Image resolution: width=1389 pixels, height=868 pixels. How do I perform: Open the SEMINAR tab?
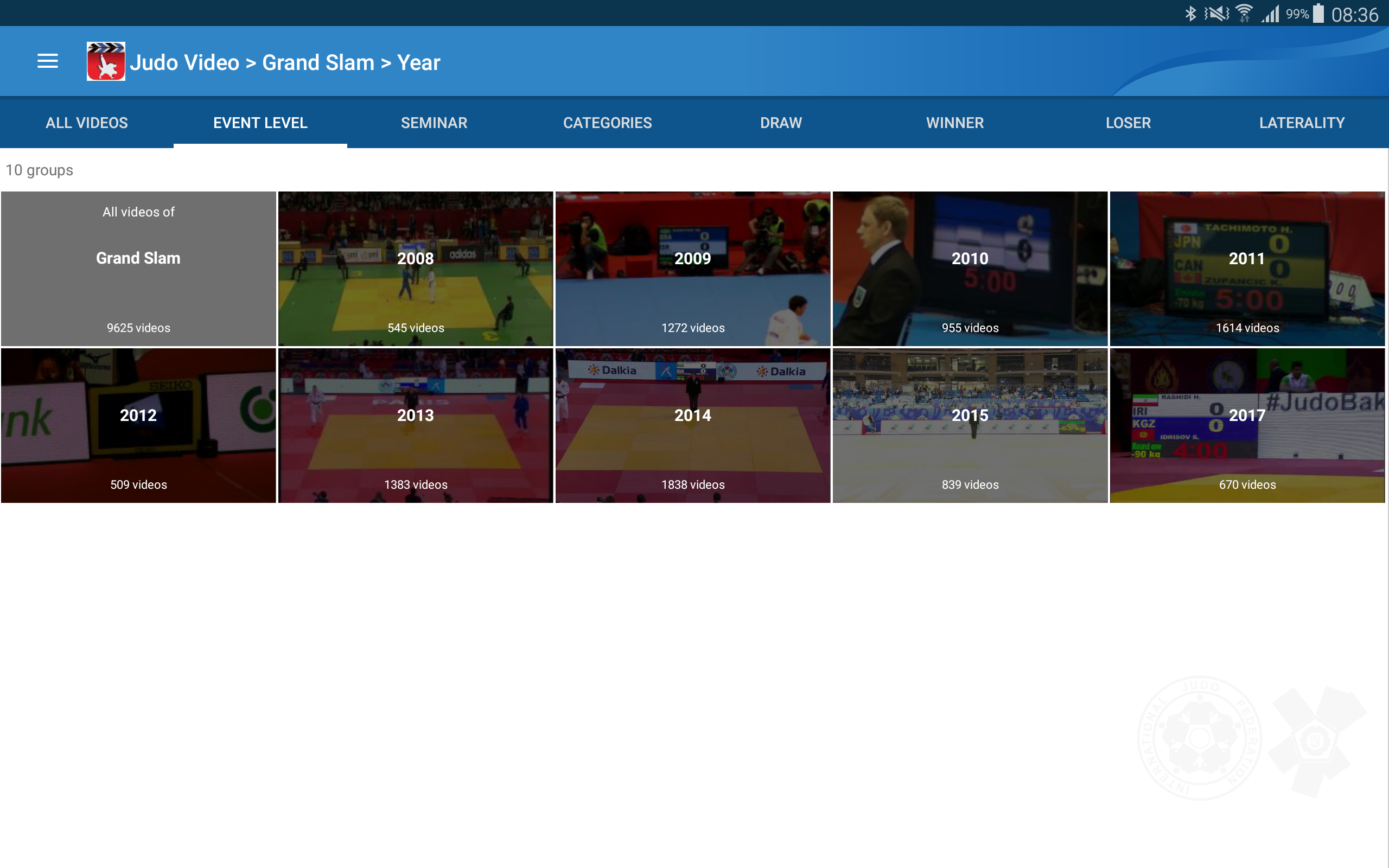(x=434, y=122)
